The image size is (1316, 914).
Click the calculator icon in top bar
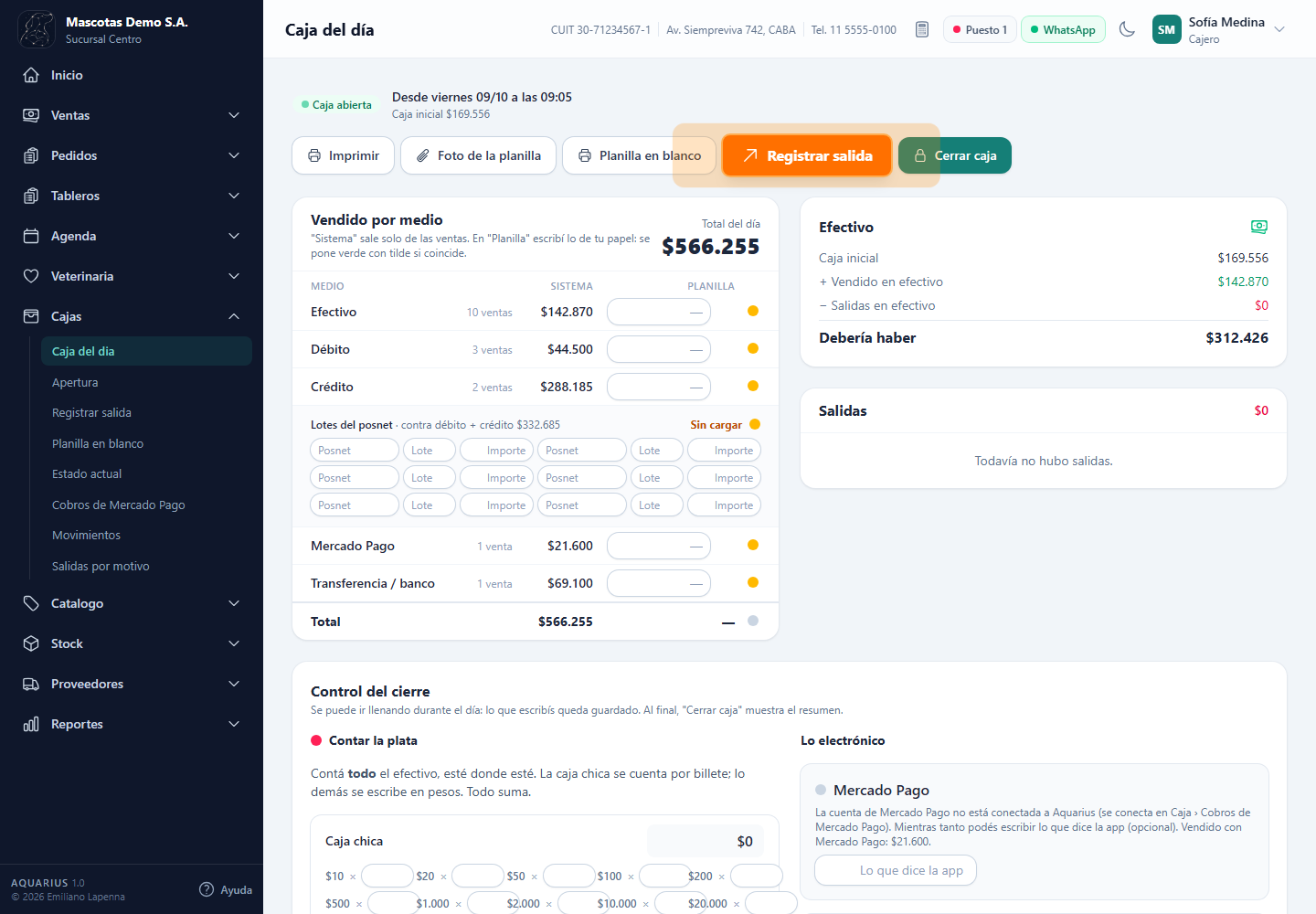click(922, 29)
